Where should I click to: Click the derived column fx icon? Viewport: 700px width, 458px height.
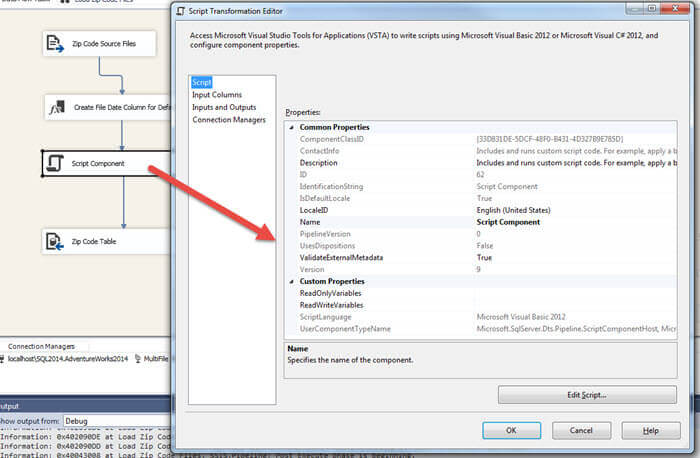57,107
